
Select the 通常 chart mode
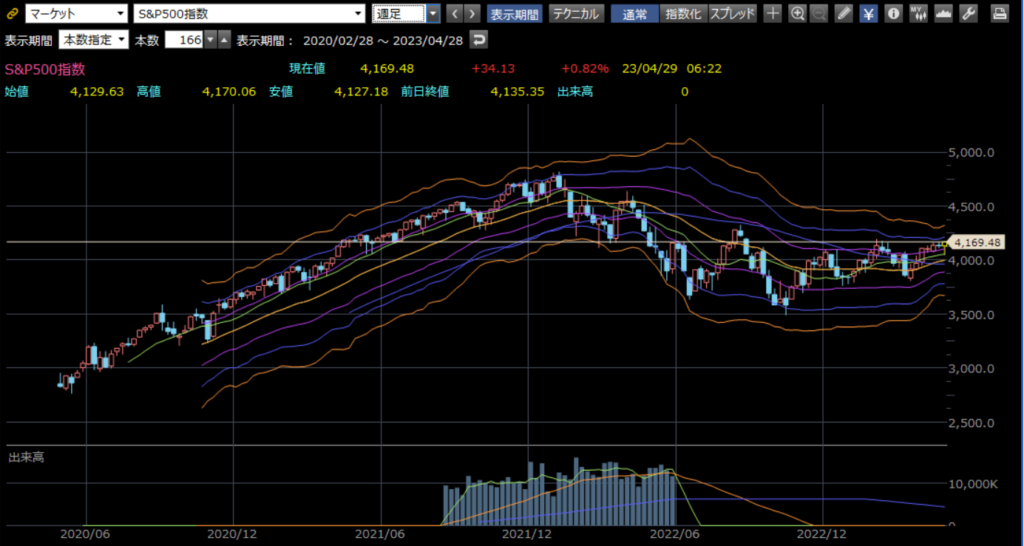click(635, 14)
